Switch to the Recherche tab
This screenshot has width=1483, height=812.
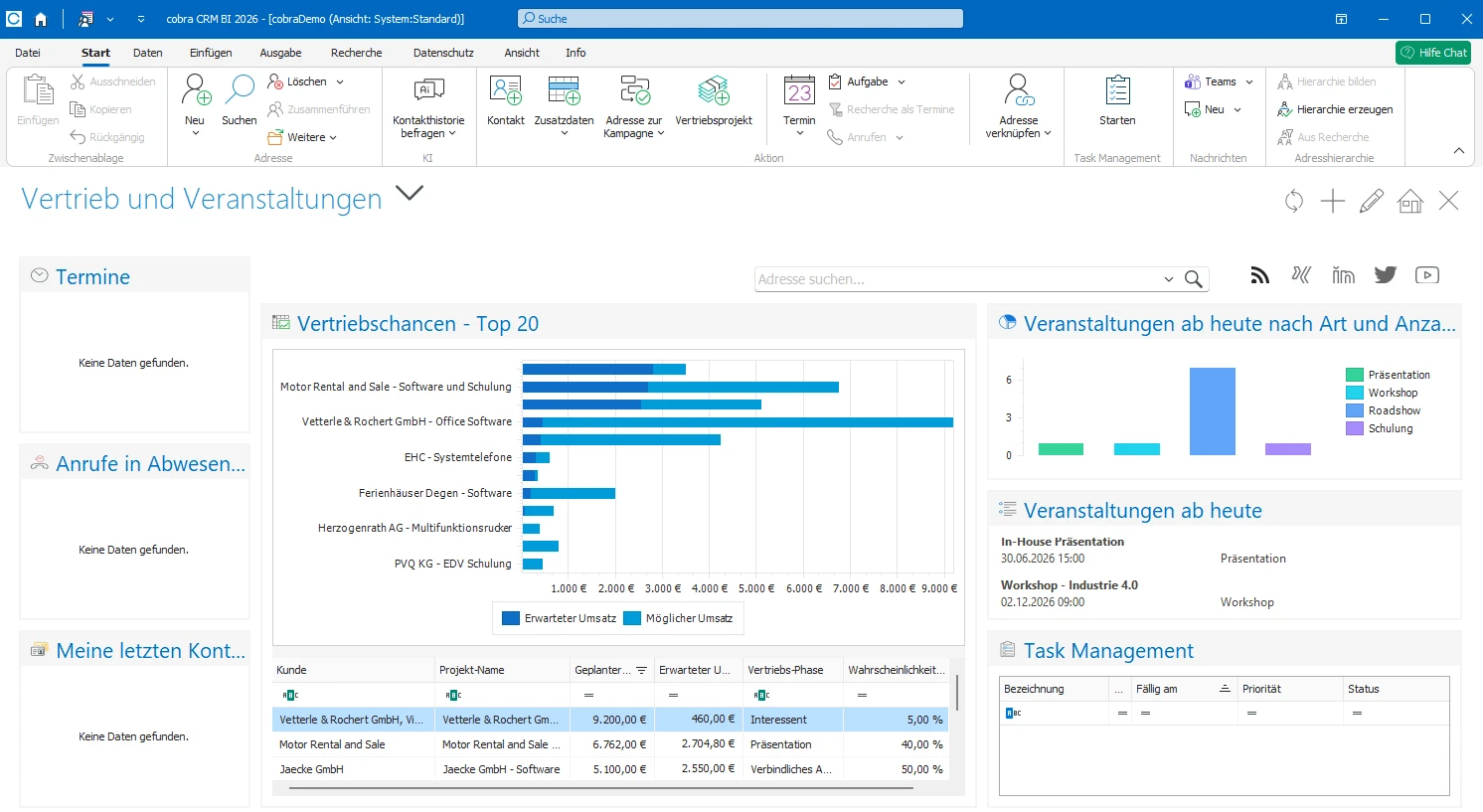coord(357,53)
